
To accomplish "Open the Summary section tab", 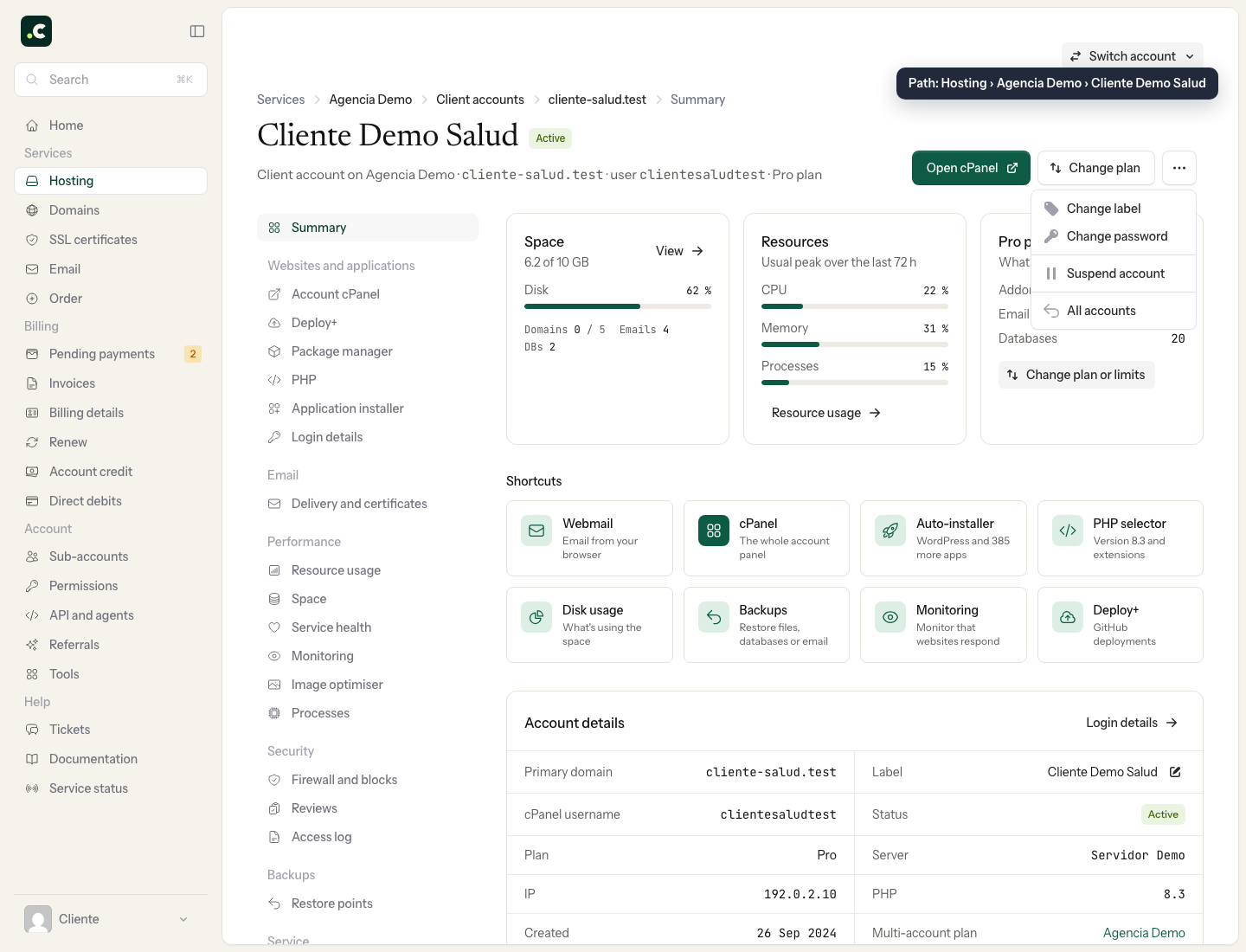I will tap(368, 228).
